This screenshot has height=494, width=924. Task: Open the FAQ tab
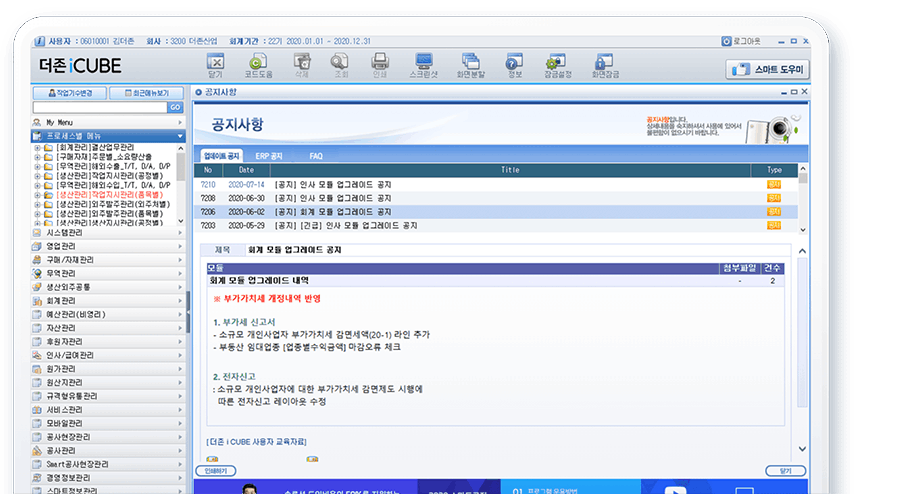tap(316, 156)
